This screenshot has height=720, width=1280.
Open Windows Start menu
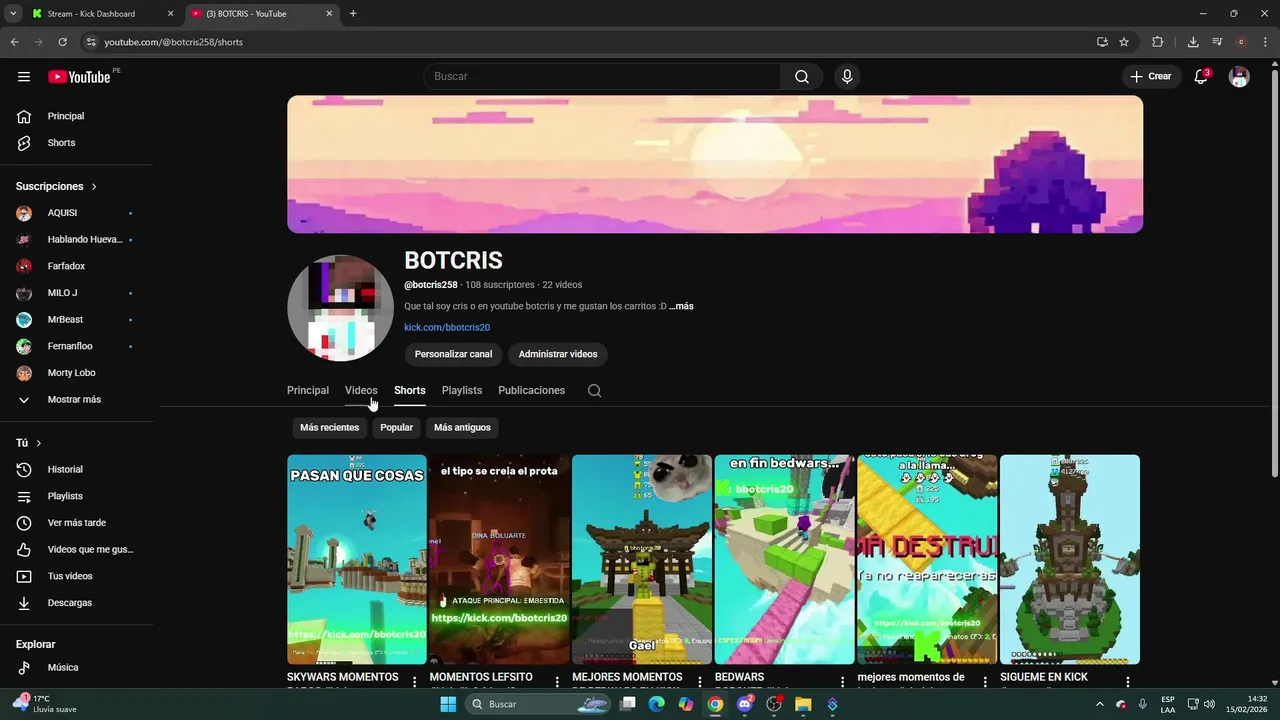[448, 704]
